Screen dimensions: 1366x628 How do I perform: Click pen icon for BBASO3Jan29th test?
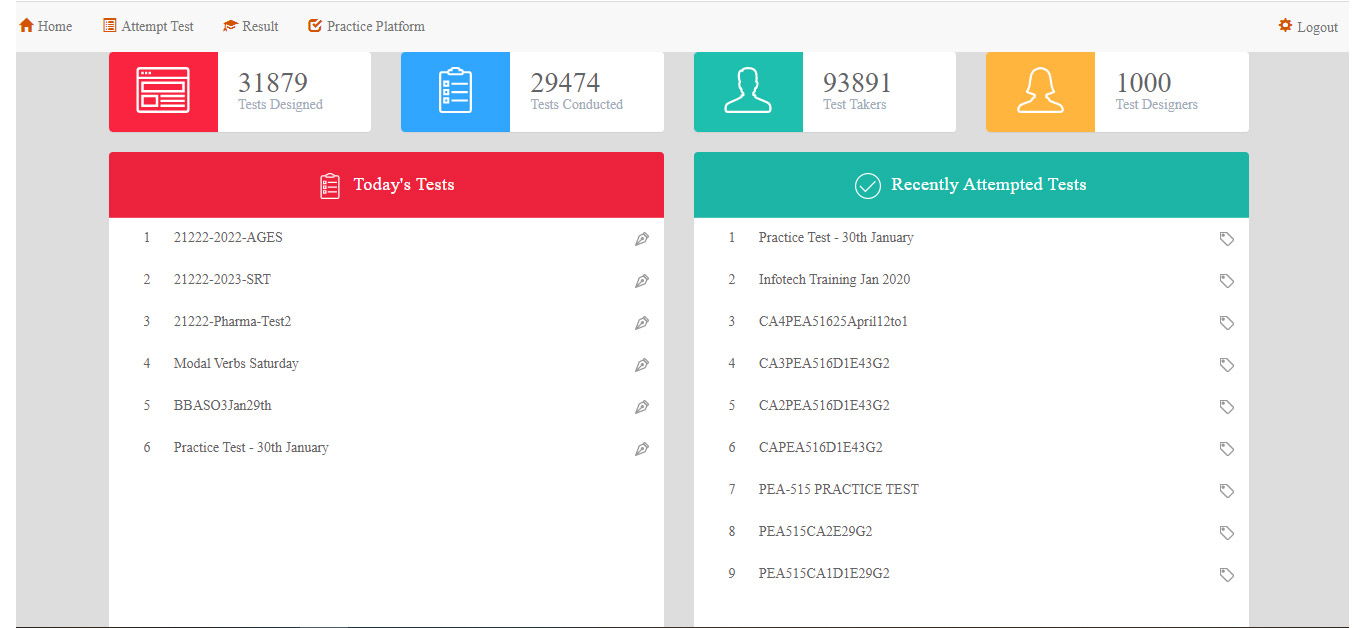click(642, 407)
